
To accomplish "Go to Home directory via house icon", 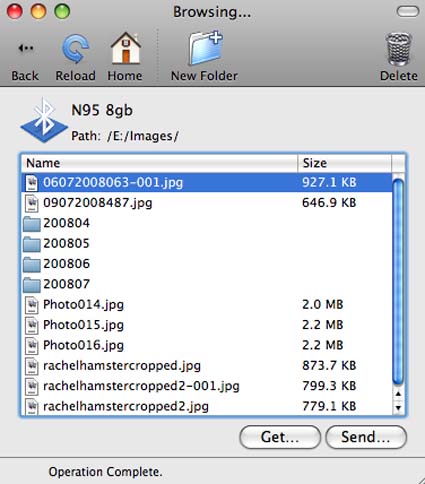I will coord(126,48).
